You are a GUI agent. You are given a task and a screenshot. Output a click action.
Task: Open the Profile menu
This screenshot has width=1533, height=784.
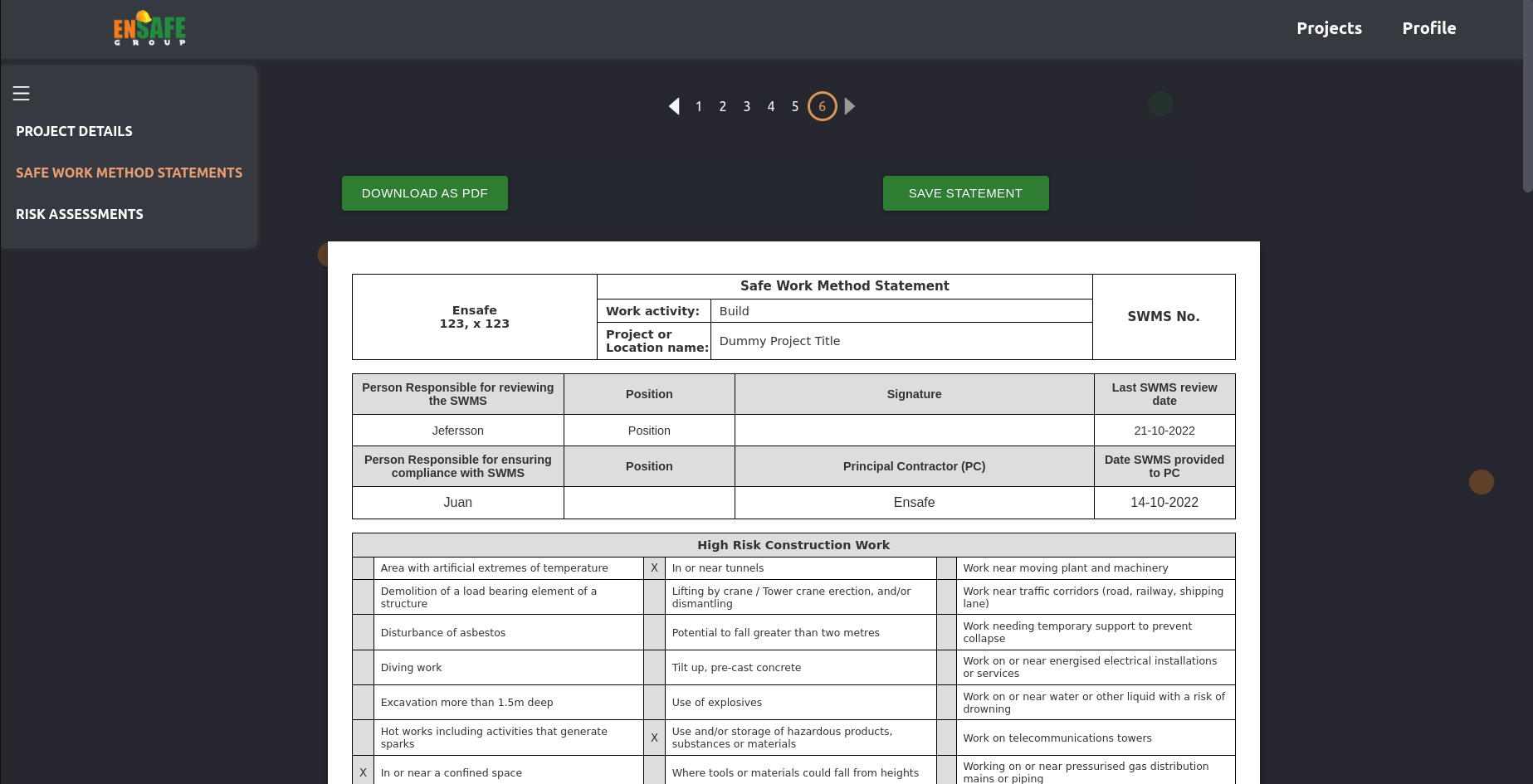(x=1428, y=28)
